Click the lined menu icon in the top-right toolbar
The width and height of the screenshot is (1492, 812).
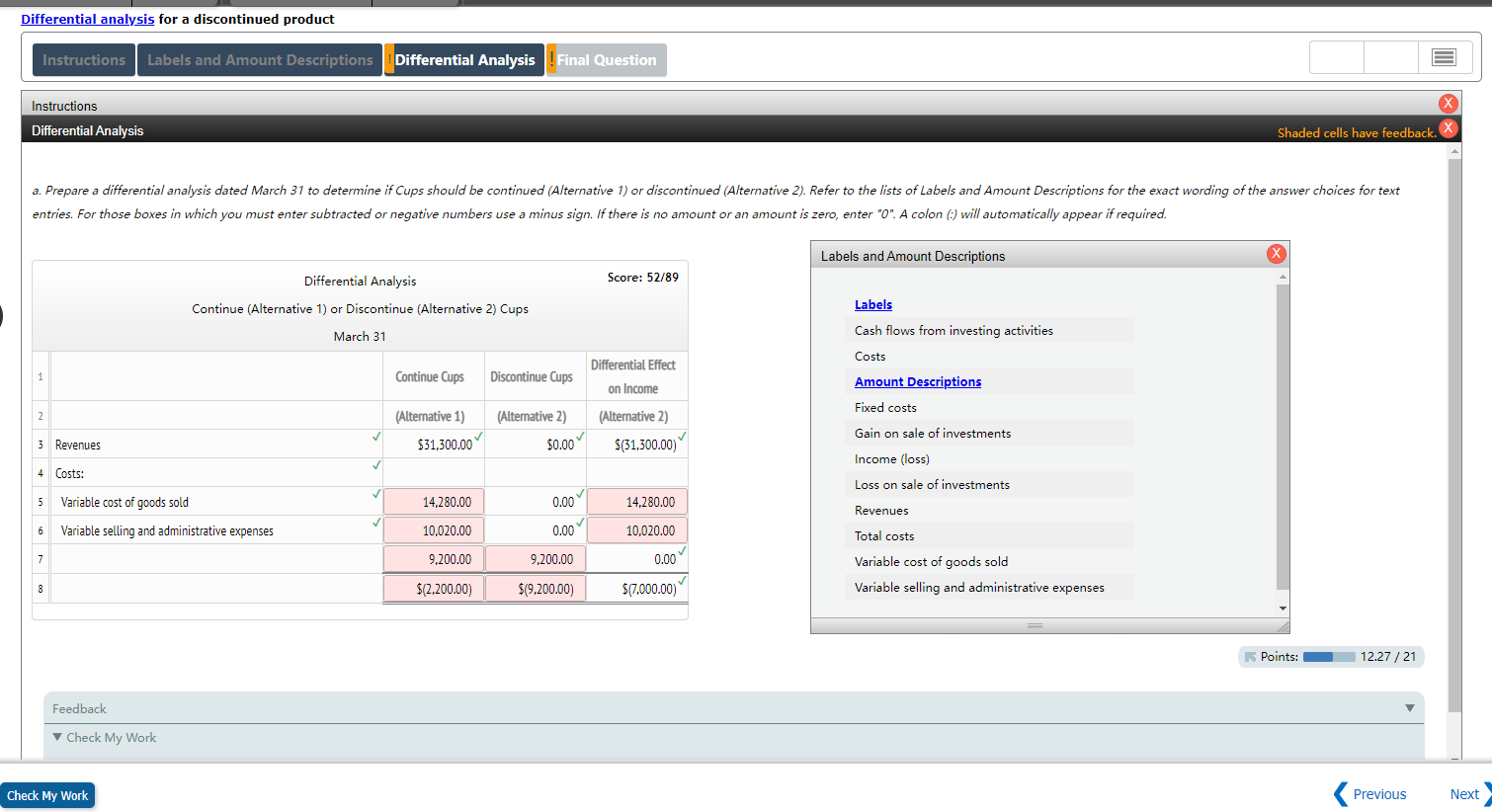[x=1444, y=57]
